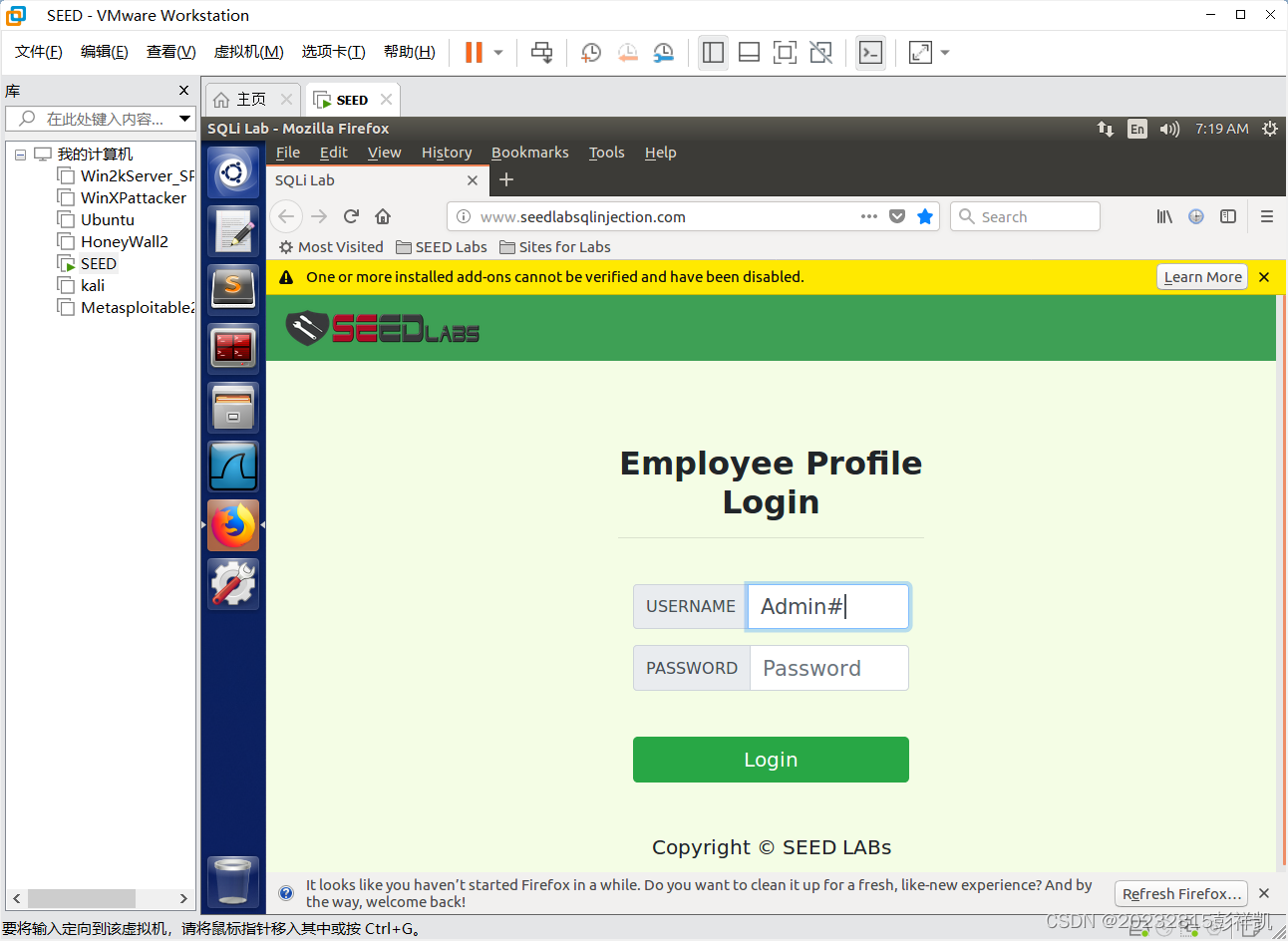This screenshot has width=1288, height=941.
Task: Open the session gear menu
Action: [1270, 129]
